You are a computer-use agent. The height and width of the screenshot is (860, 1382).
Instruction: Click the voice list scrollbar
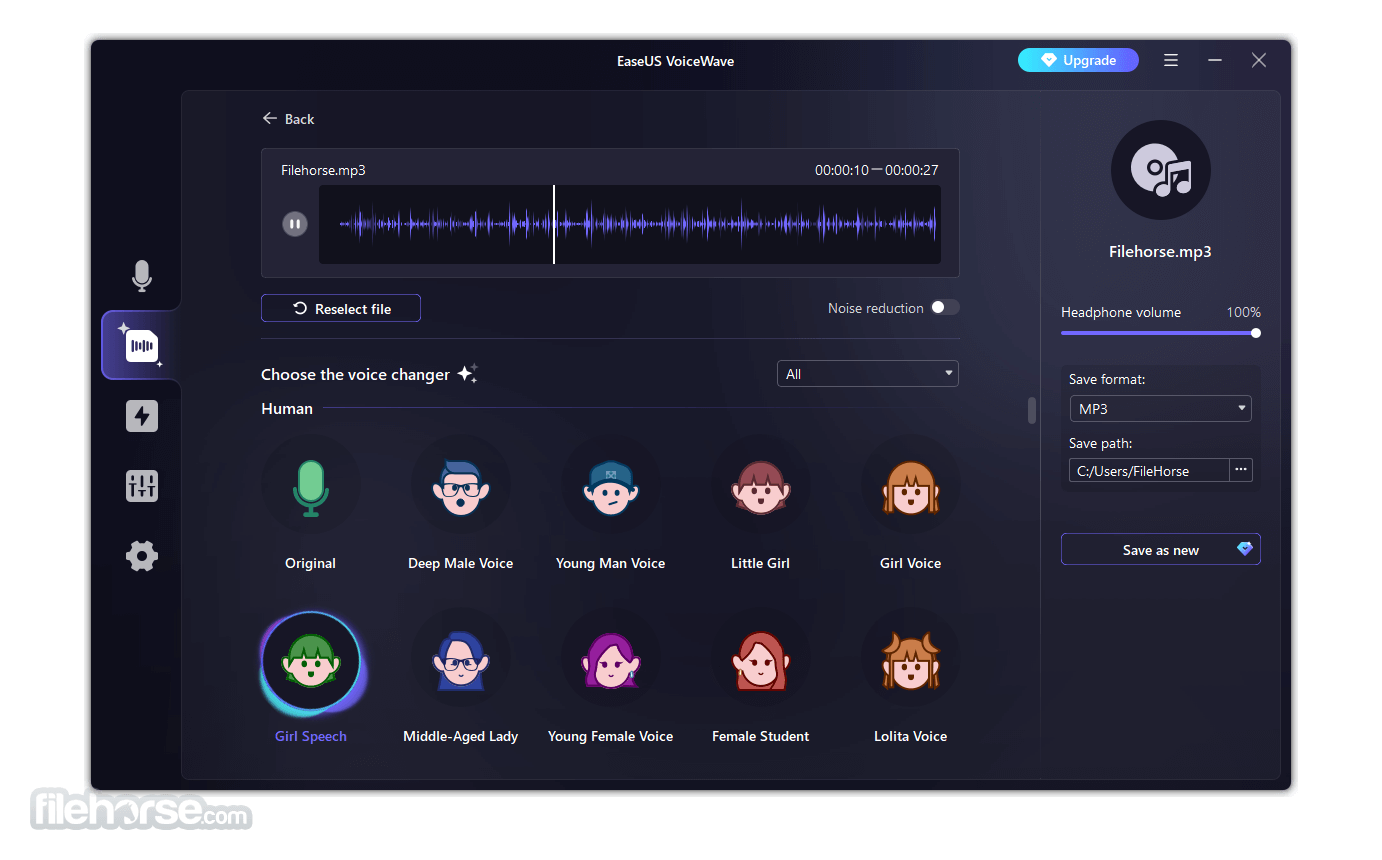pos(1032,410)
